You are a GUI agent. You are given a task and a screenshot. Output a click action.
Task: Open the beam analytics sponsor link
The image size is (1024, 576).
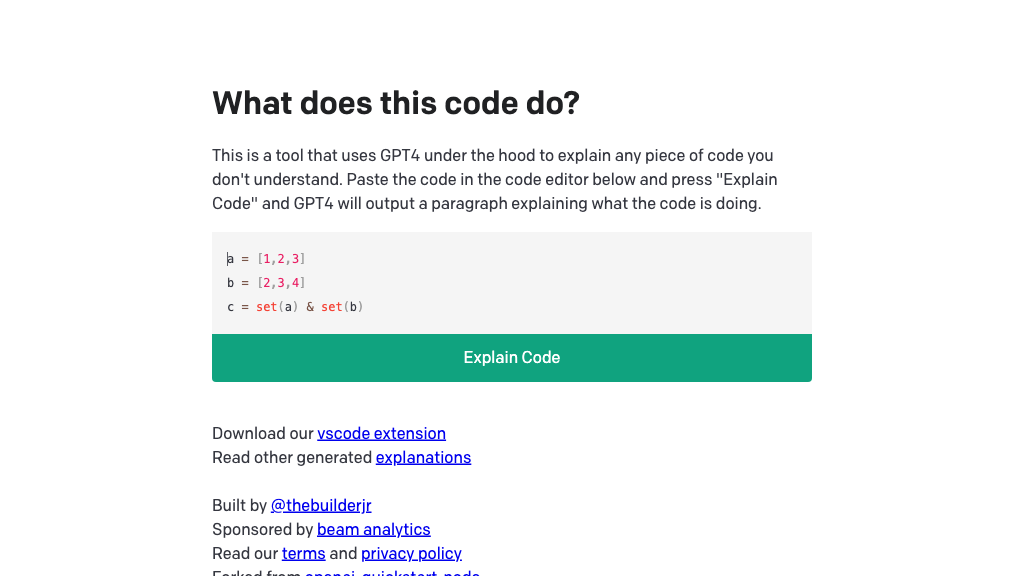coord(373,529)
